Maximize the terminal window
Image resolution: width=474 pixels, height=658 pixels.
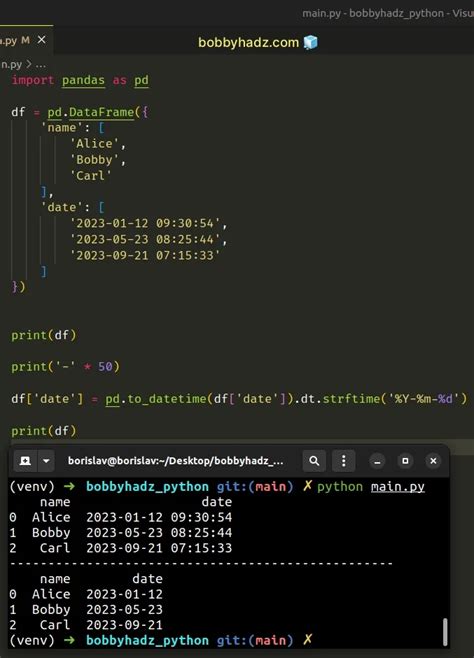405,461
